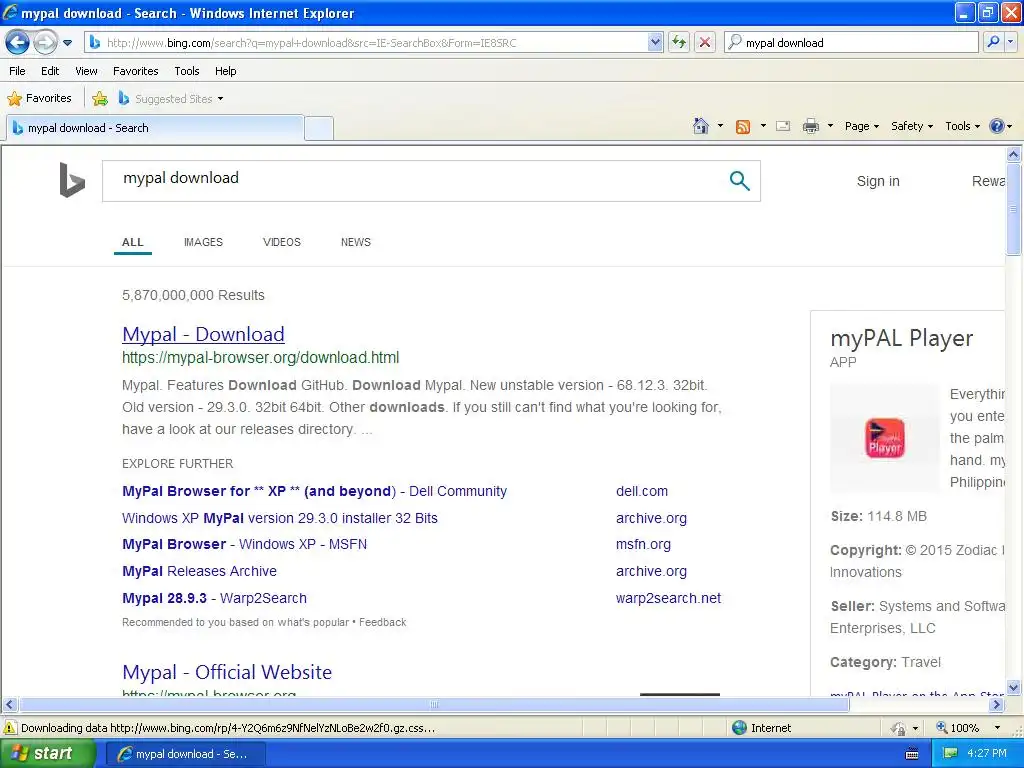Click Bing's teal search magnifier icon
This screenshot has height=768, width=1024.
739,181
